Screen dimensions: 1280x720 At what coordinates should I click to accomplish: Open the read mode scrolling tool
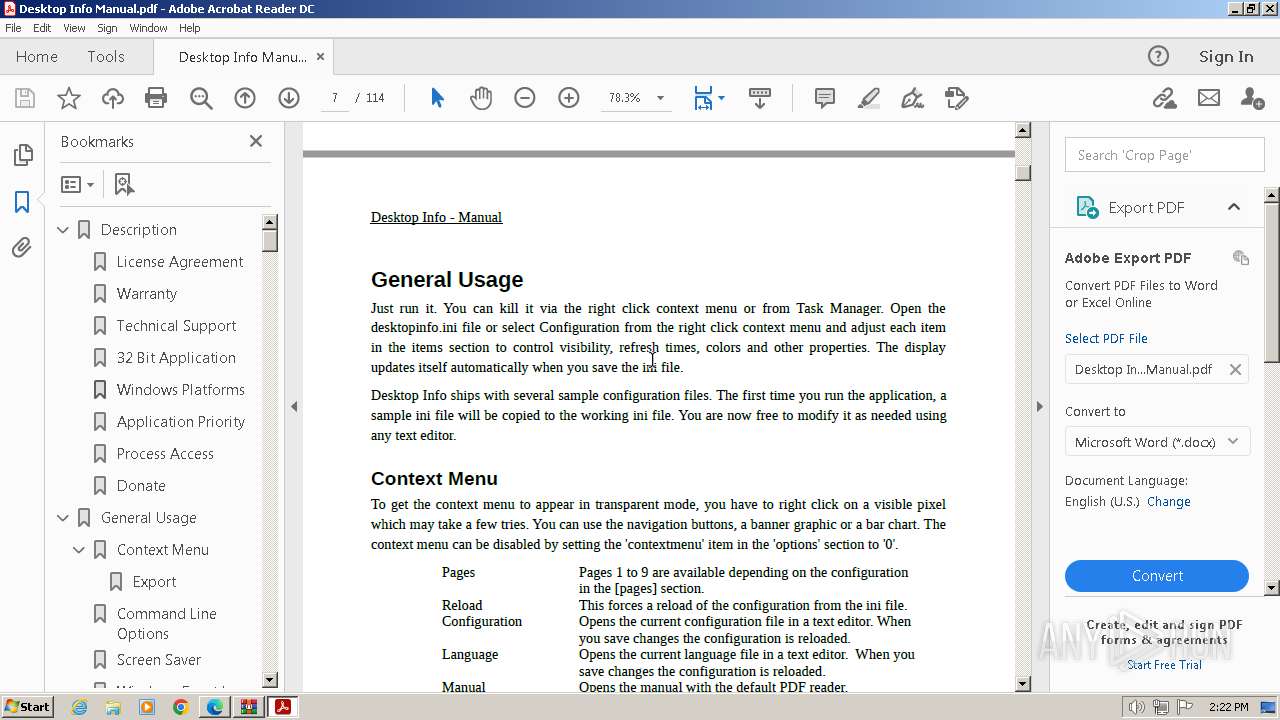coord(760,98)
